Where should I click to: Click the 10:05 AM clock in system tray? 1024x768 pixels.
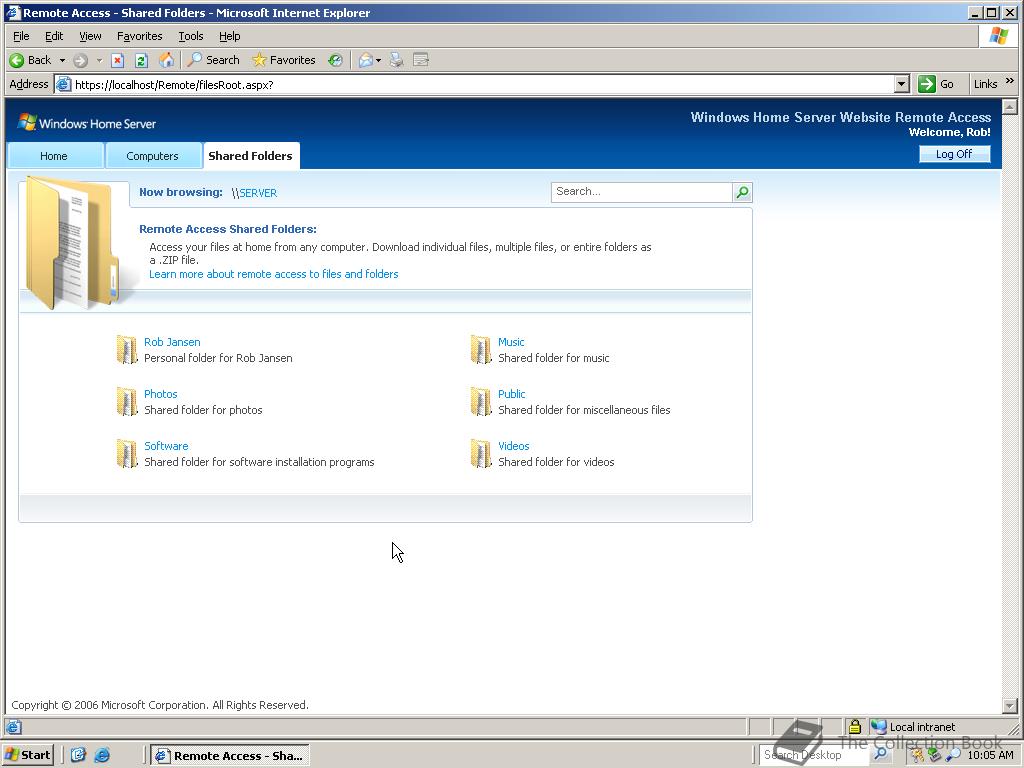tap(991, 755)
